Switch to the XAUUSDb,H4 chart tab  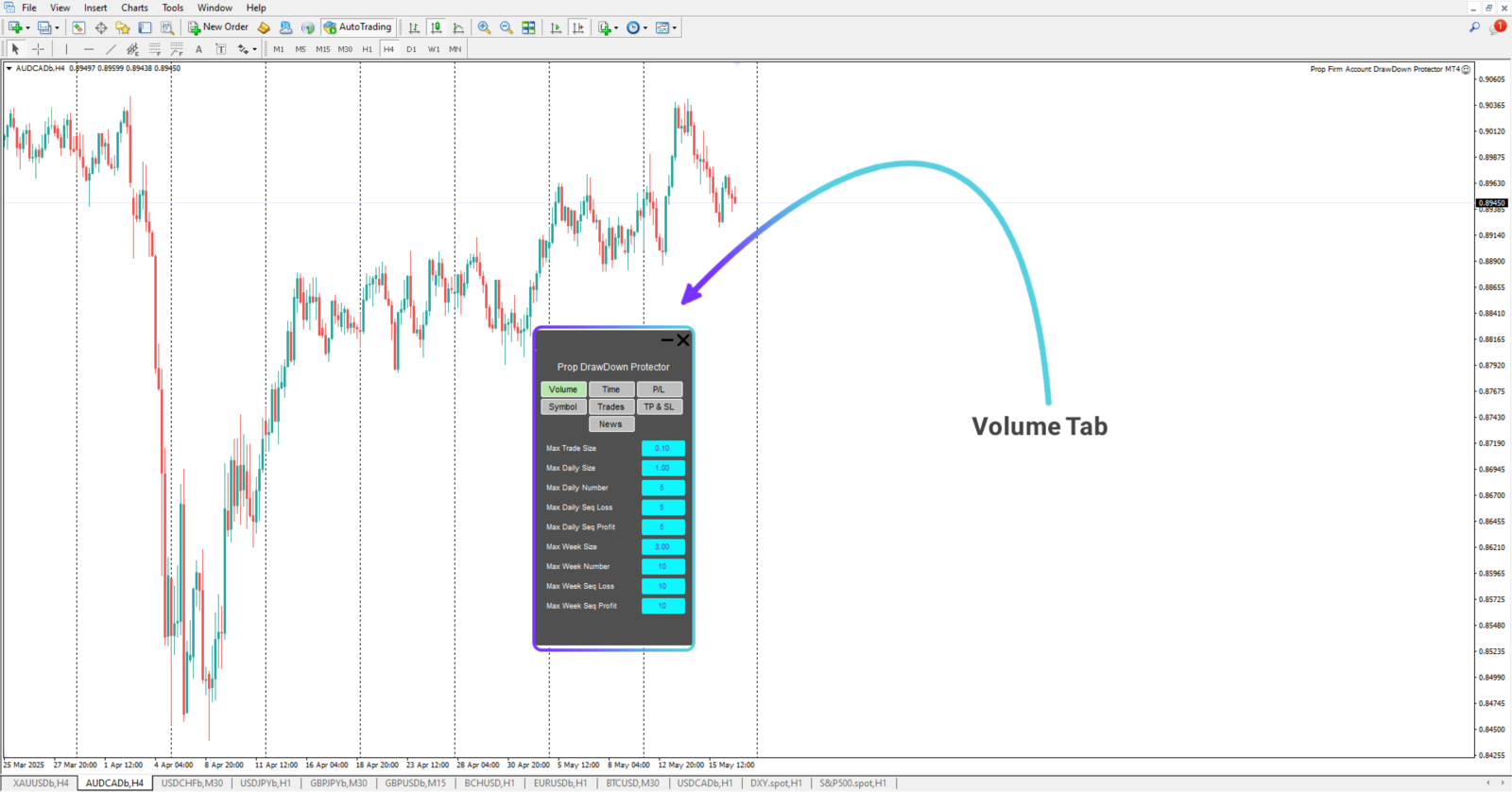click(41, 783)
